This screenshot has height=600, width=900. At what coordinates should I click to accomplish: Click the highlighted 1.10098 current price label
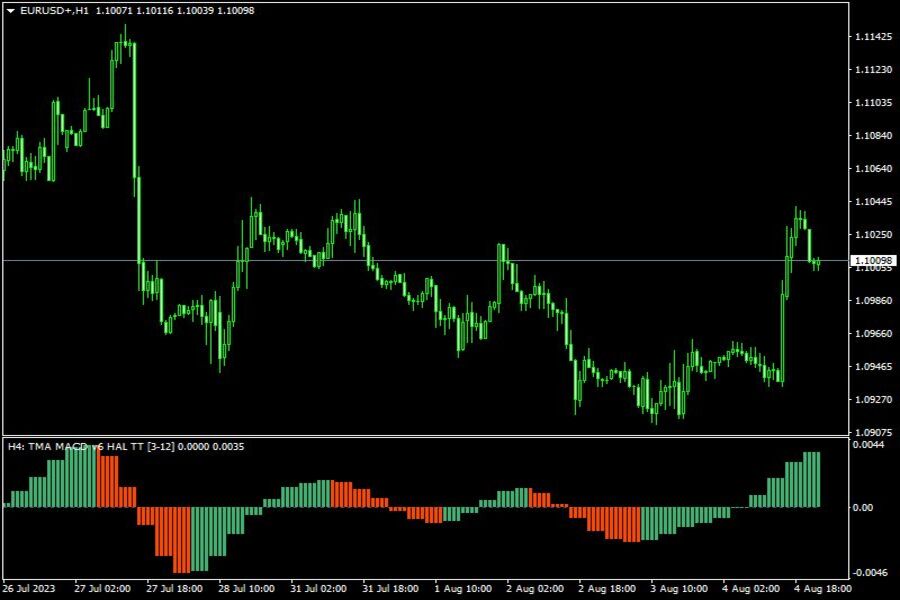[x=873, y=261]
